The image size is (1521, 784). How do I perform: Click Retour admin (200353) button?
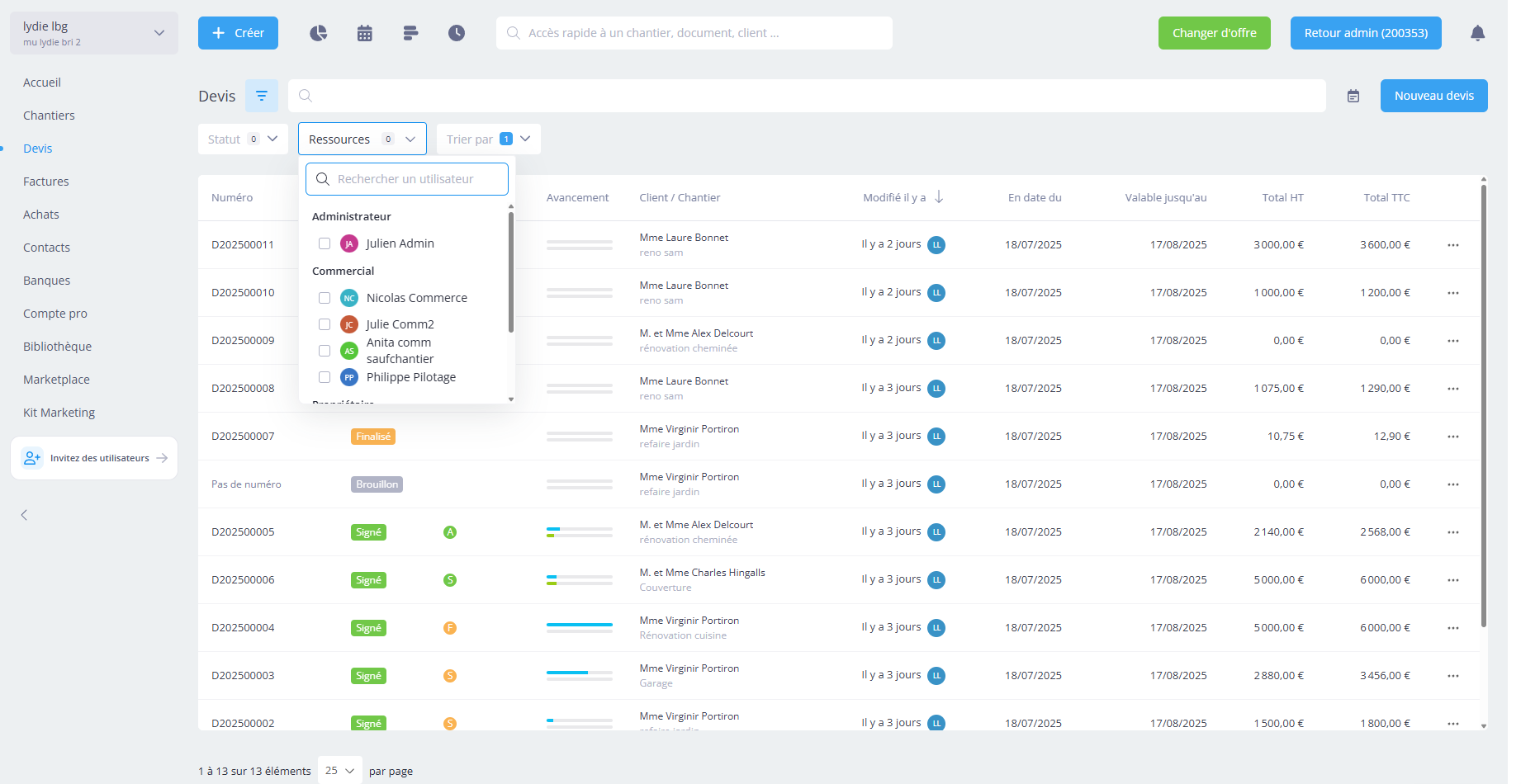[1366, 33]
